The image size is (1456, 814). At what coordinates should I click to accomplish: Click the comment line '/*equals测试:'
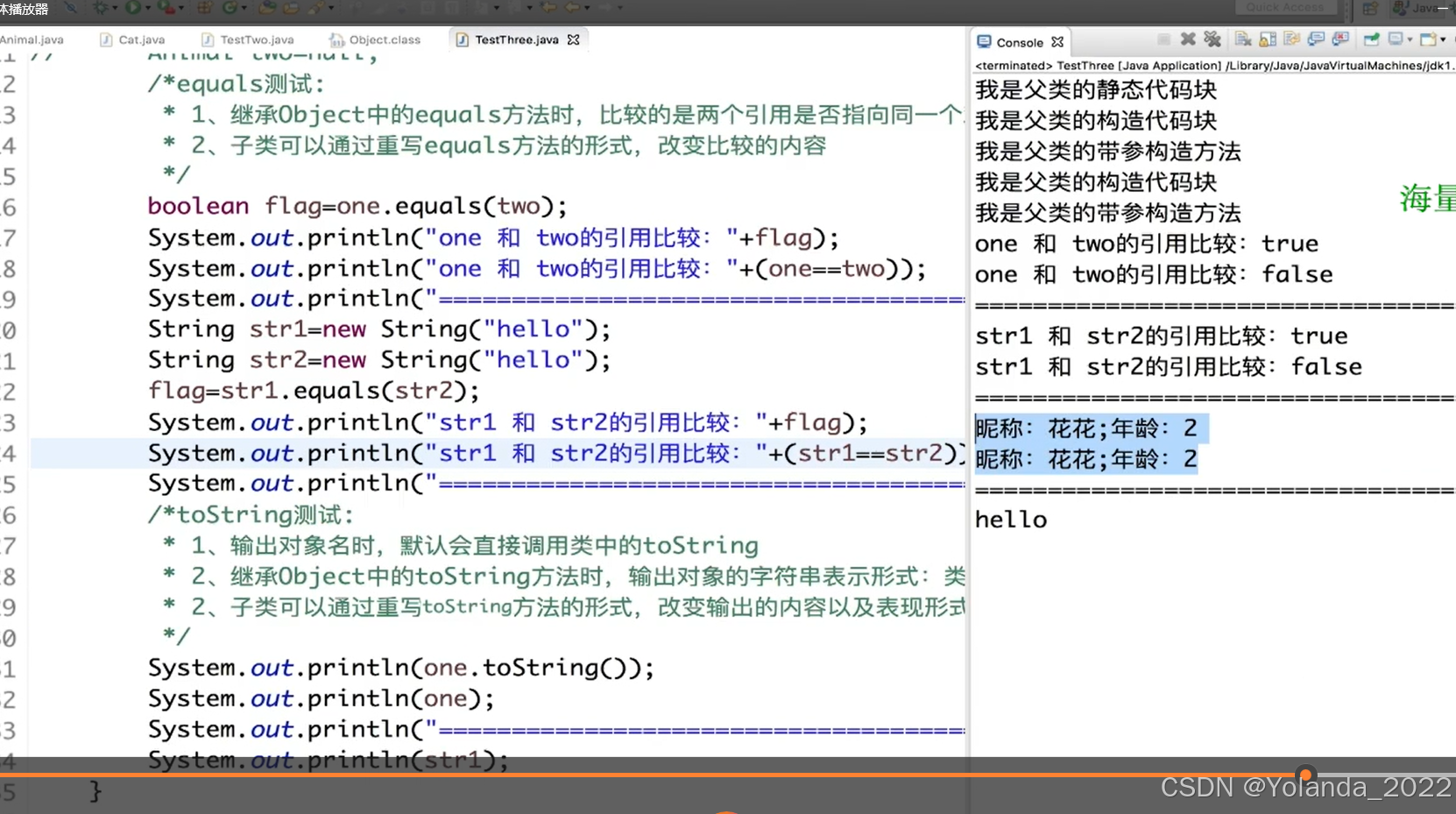pyautogui.click(x=237, y=84)
